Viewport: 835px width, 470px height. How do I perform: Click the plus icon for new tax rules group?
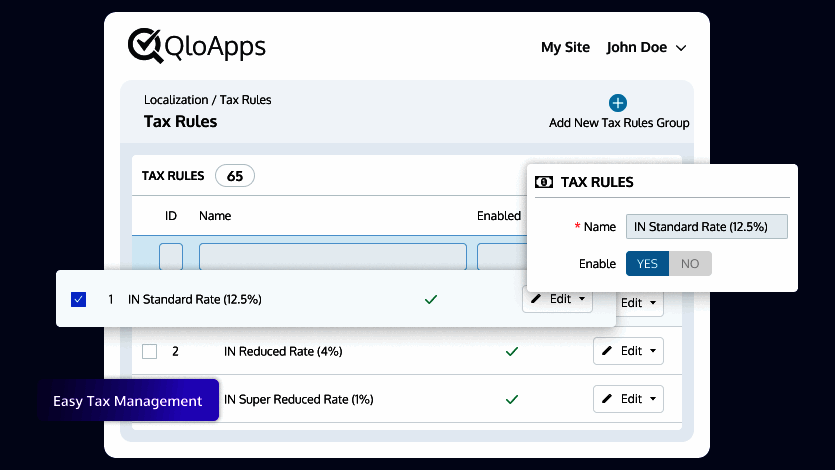pos(618,103)
